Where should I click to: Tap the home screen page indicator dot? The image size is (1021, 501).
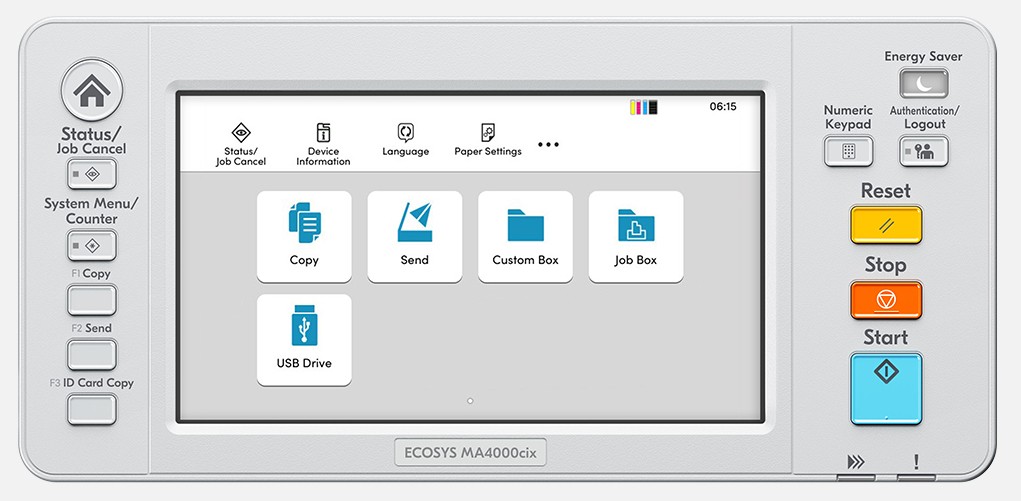click(x=470, y=401)
